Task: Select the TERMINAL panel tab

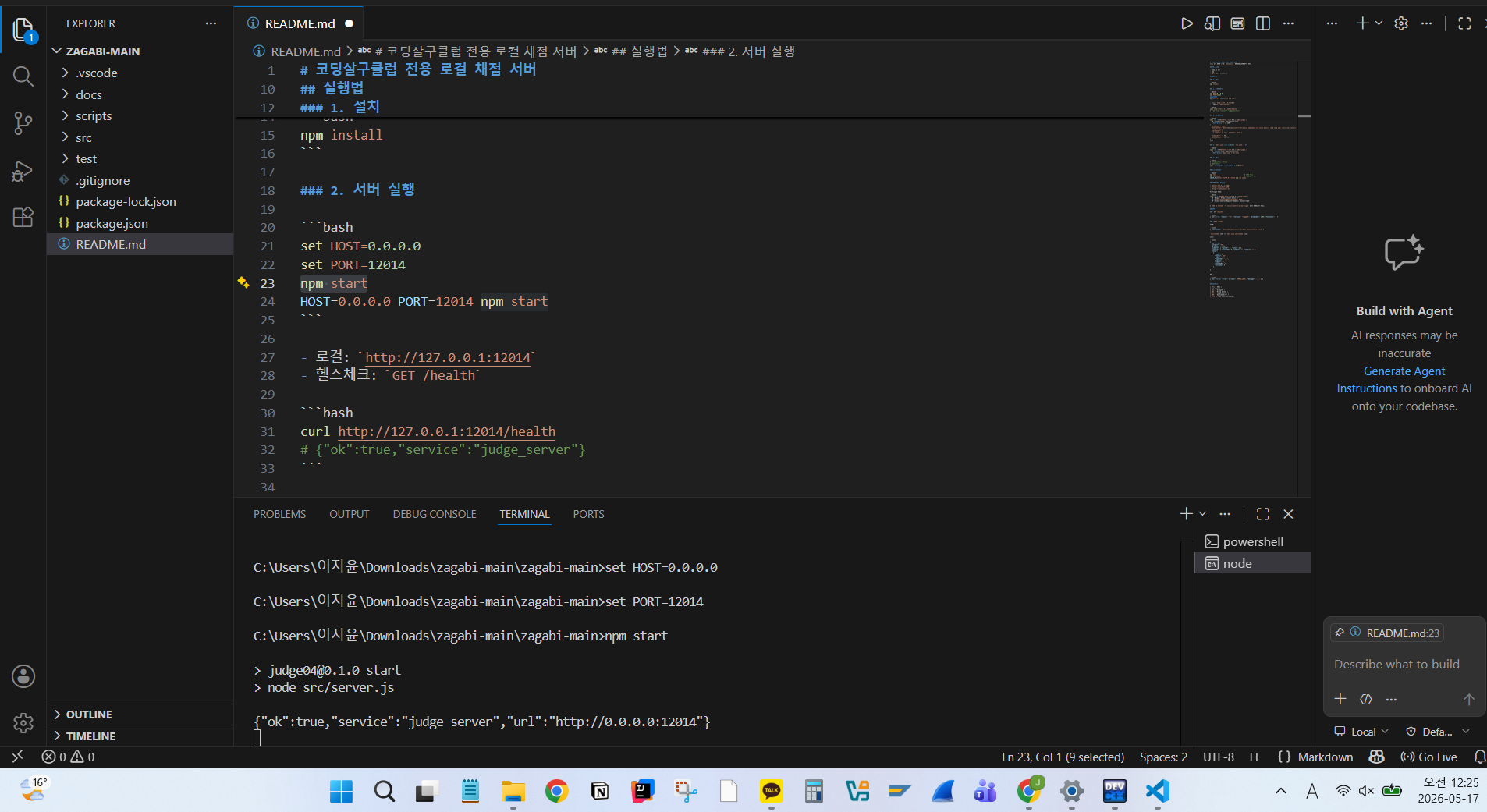Action: [524, 514]
